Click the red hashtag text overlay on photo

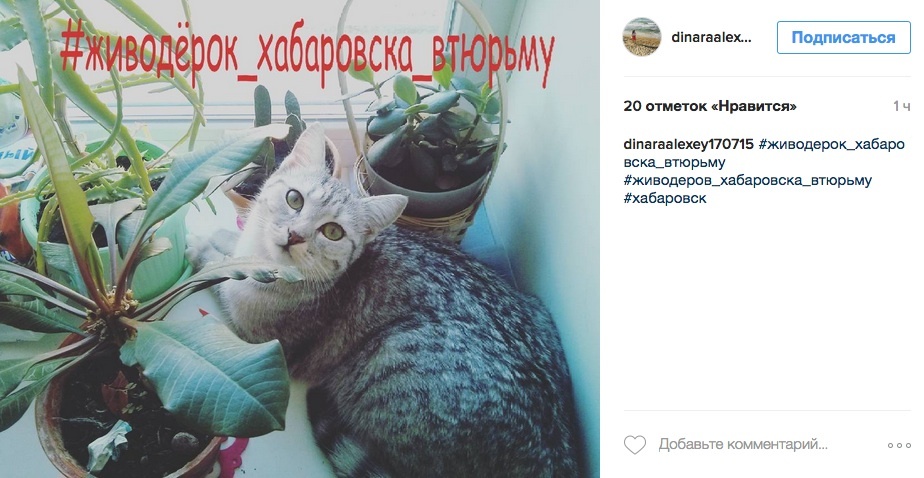point(306,54)
